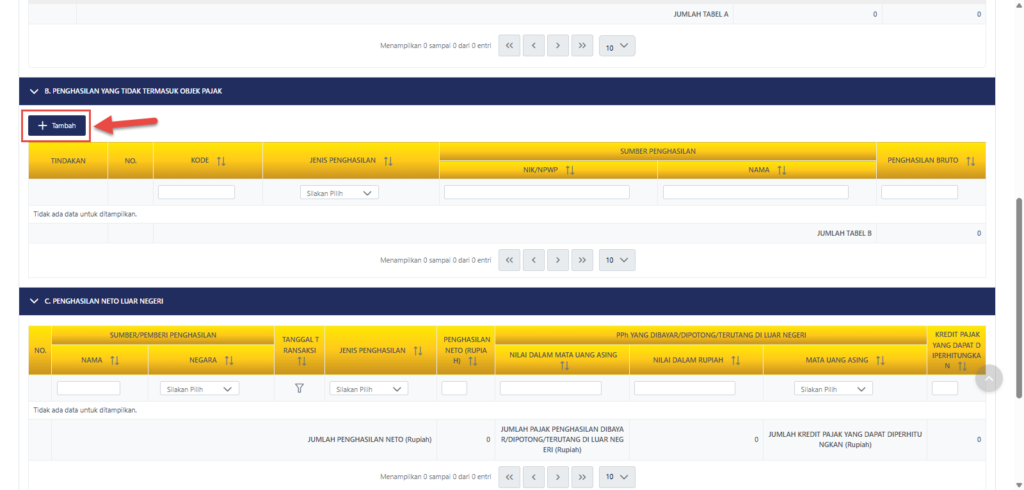Sort table B by KODE column
Viewport: 1024px width, 490px height.
(x=221, y=160)
